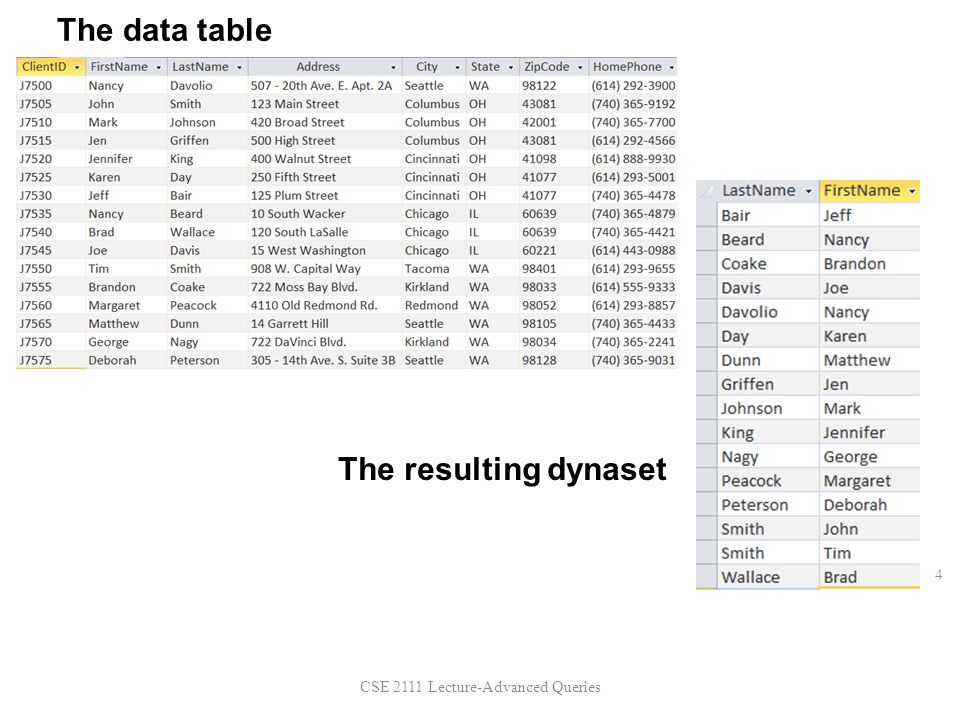Click address 125 Plum Street

294,196
